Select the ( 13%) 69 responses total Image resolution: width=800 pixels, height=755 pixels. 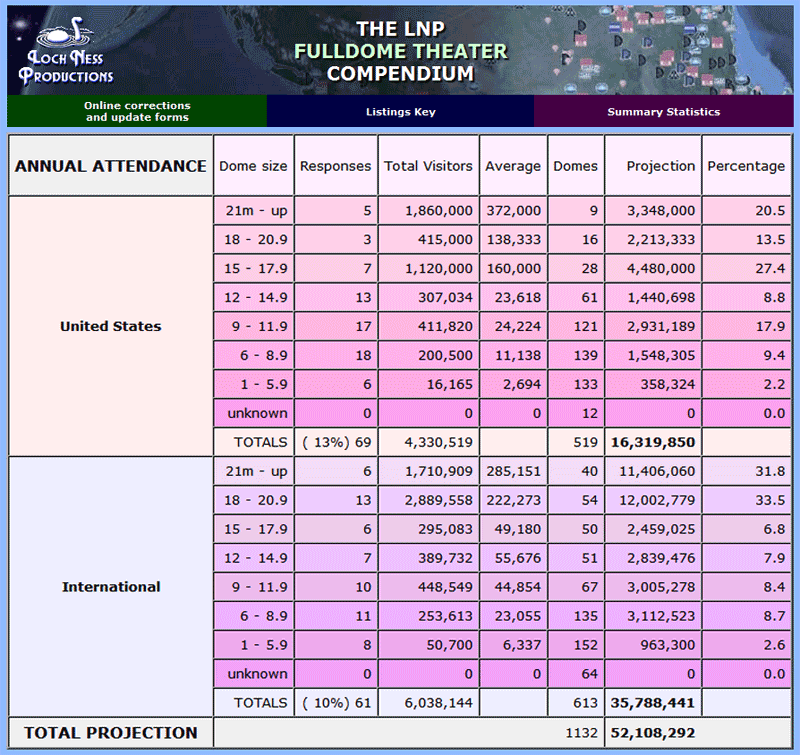[336, 442]
